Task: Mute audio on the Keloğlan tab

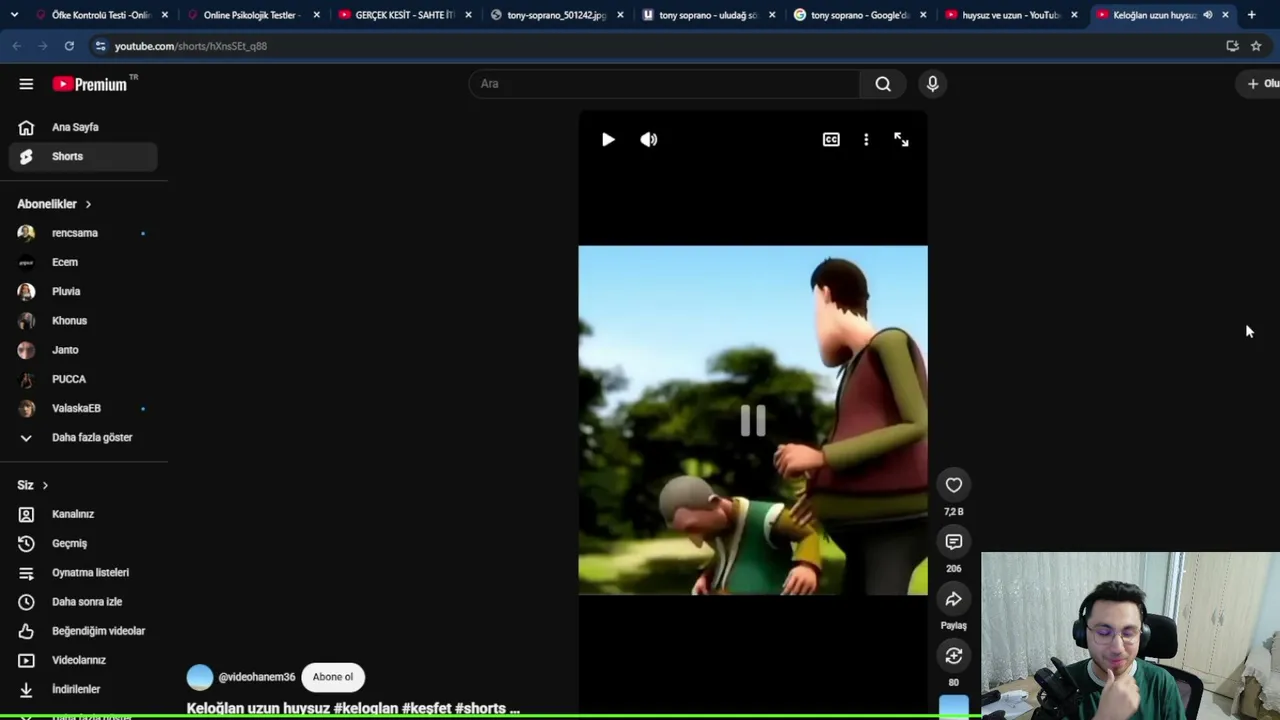Action: tap(1208, 15)
